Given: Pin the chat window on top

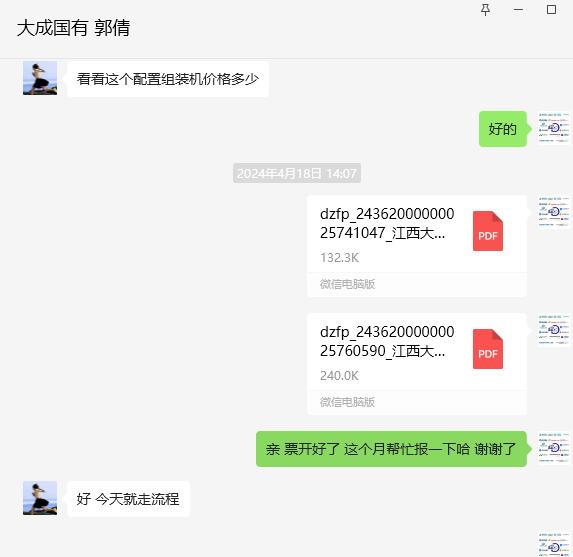Looking at the screenshot, I should point(485,10).
